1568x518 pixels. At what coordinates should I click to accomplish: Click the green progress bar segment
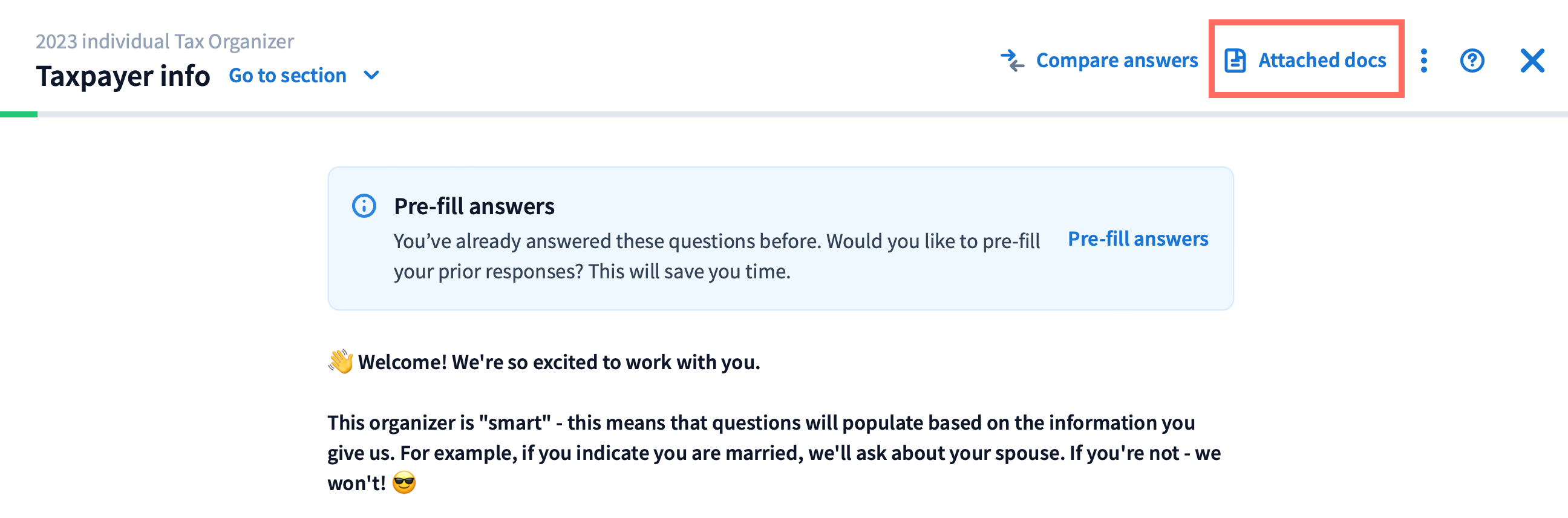click(18, 114)
